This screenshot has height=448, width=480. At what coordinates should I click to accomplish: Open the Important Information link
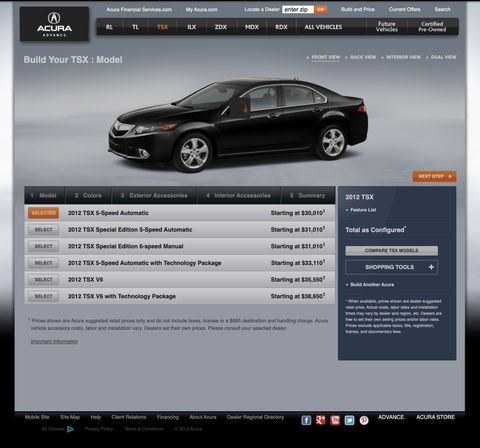pyautogui.click(x=54, y=342)
